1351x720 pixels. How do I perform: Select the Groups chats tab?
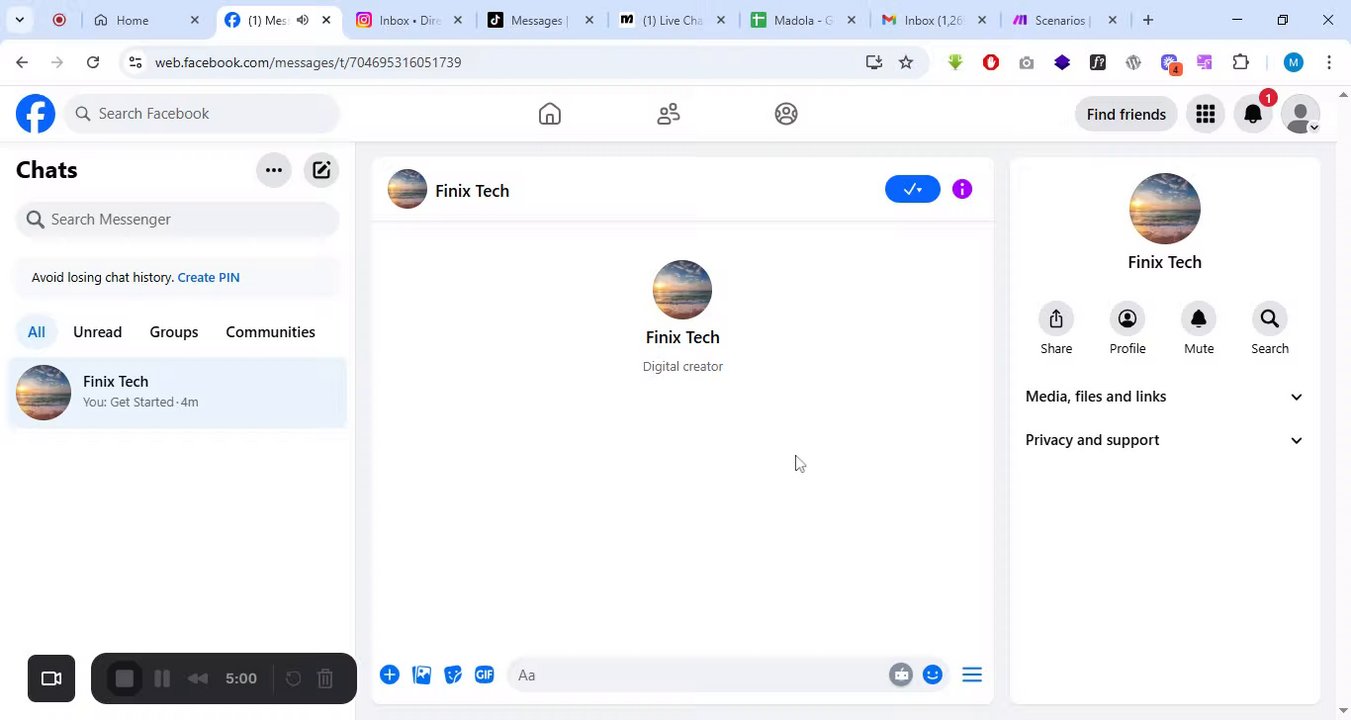point(174,332)
